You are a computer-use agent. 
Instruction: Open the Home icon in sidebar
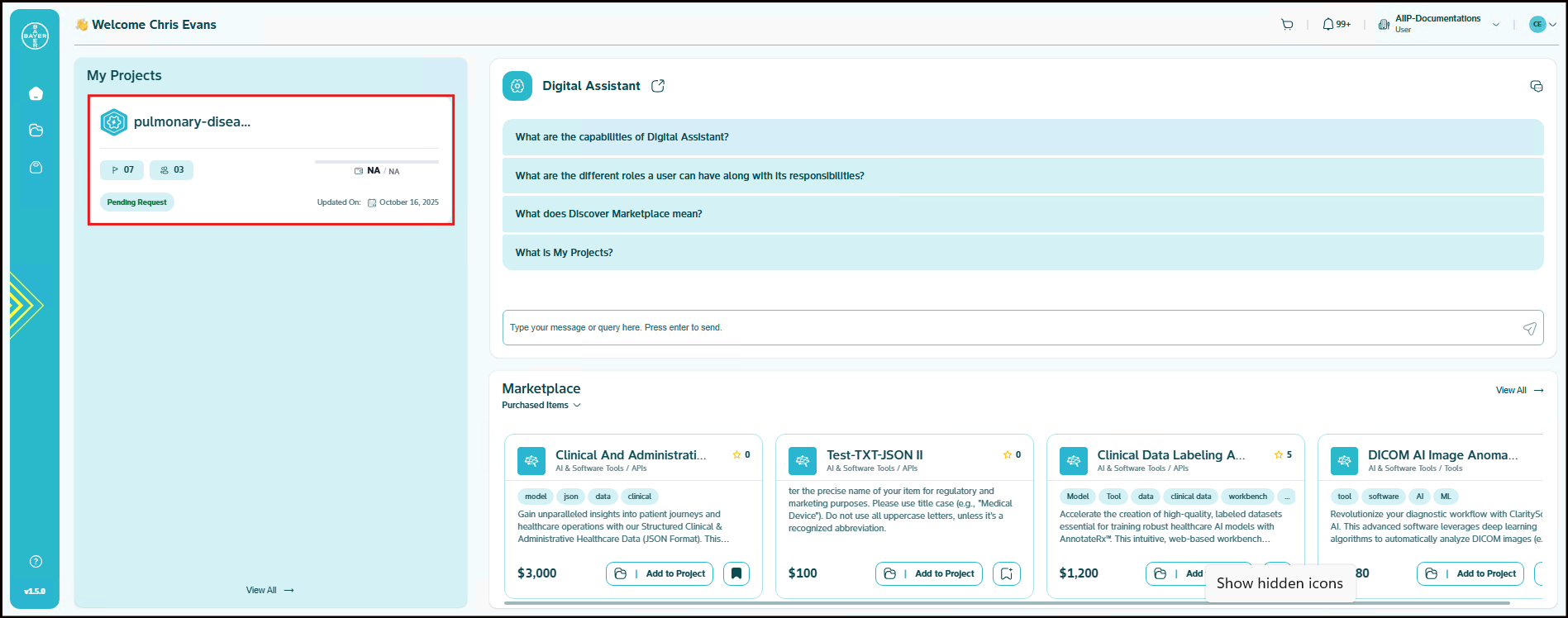coord(36,93)
